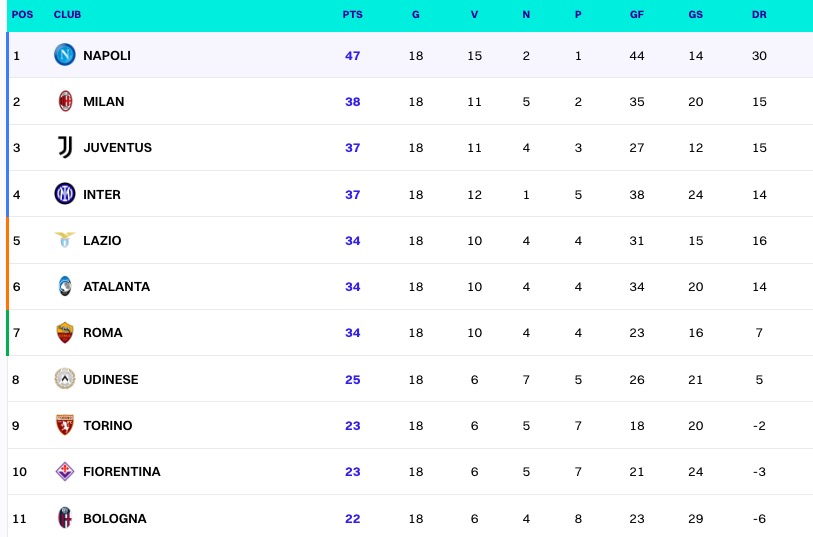Image resolution: width=813 pixels, height=537 pixels.
Task: Click the ATALANTA team name link
Action: [117, 286]
